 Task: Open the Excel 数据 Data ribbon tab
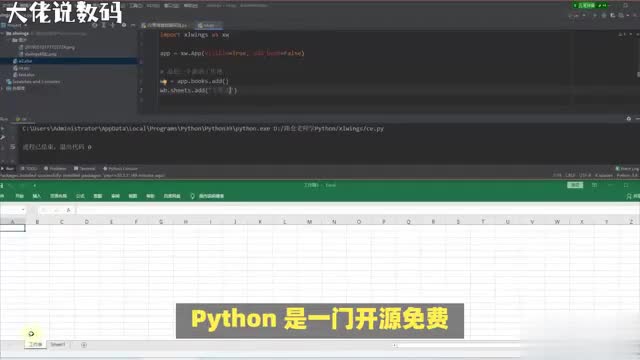98,196
